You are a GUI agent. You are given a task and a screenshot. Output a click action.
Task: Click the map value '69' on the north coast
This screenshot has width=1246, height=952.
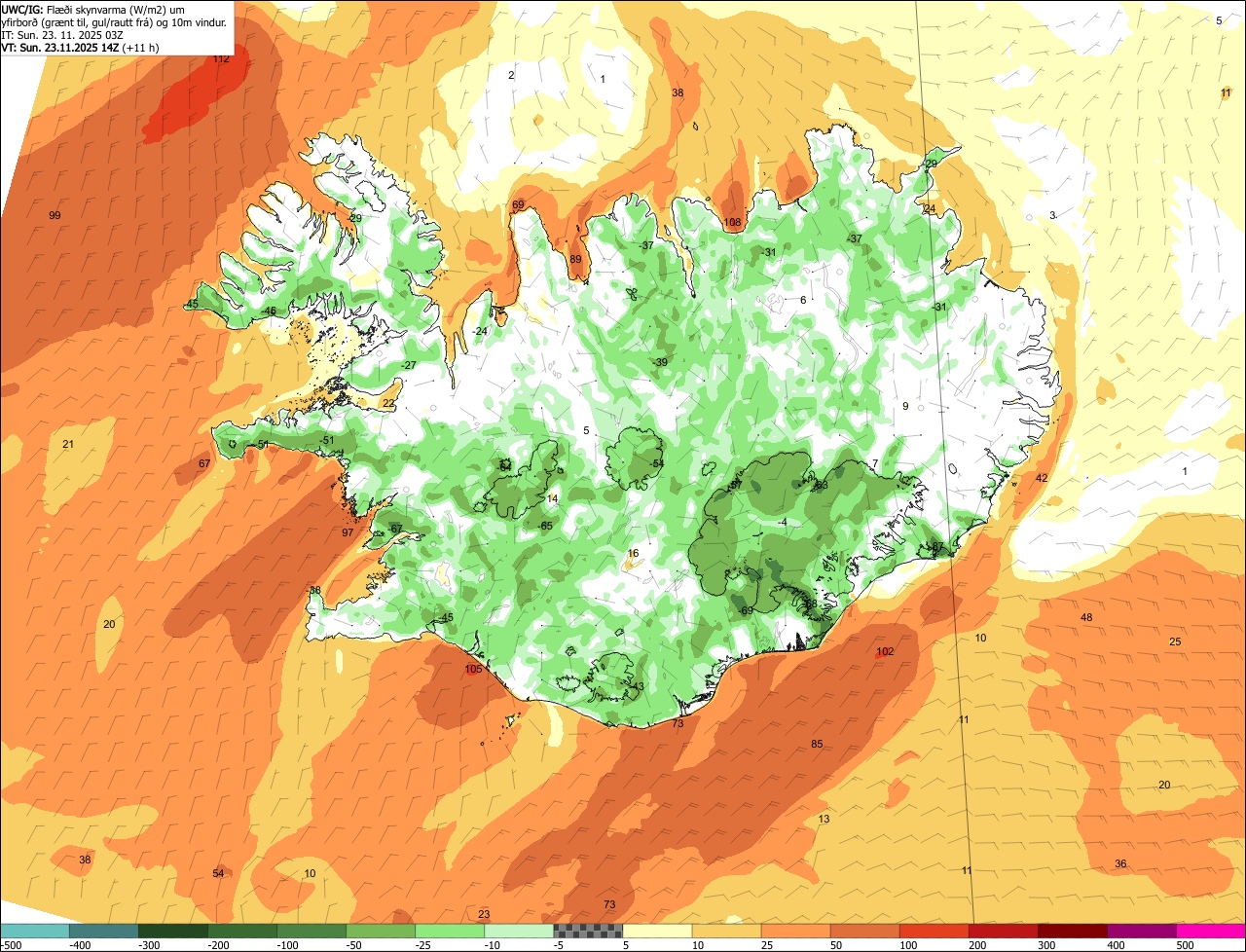(x=518, y=204)
